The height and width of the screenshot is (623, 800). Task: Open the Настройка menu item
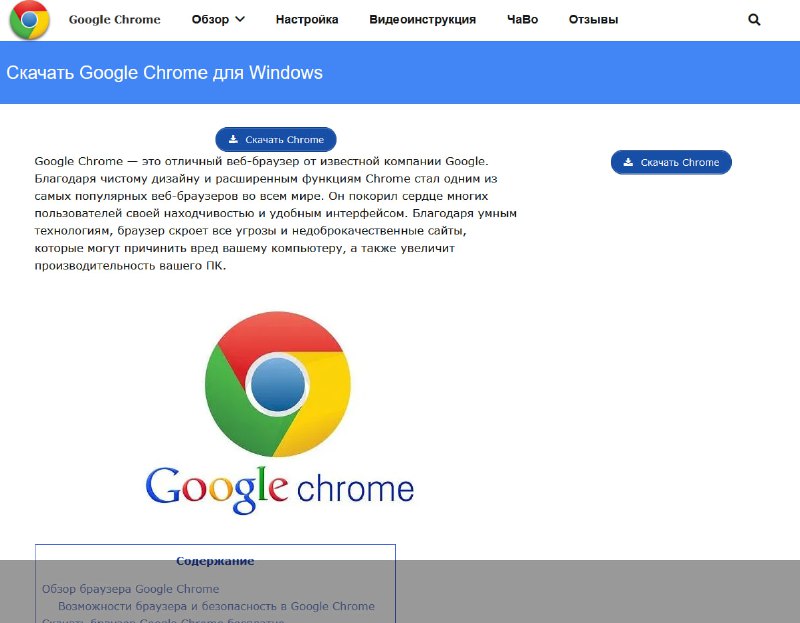click(x=307, y=20)
